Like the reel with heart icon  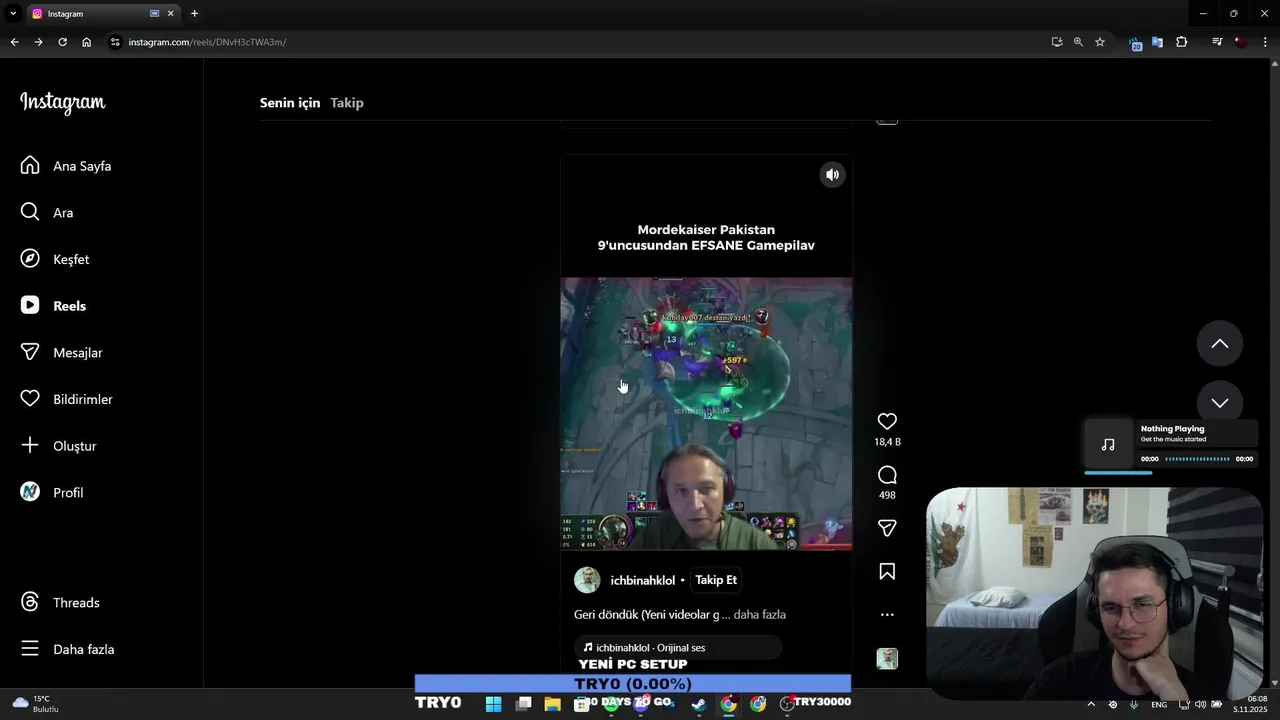887,421
